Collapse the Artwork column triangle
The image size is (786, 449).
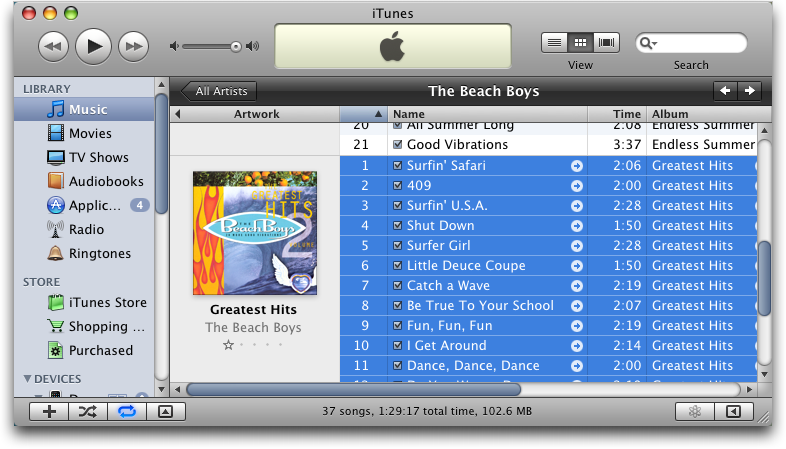click(x=177, y=114)
